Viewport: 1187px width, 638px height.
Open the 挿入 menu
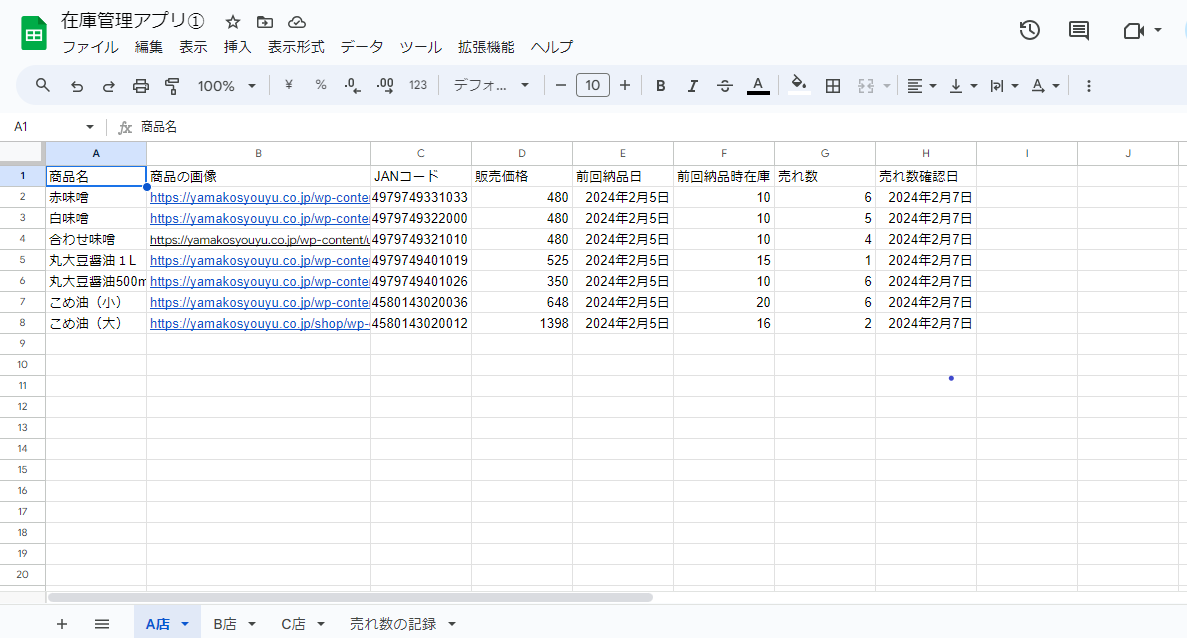[x=237, y=47]
